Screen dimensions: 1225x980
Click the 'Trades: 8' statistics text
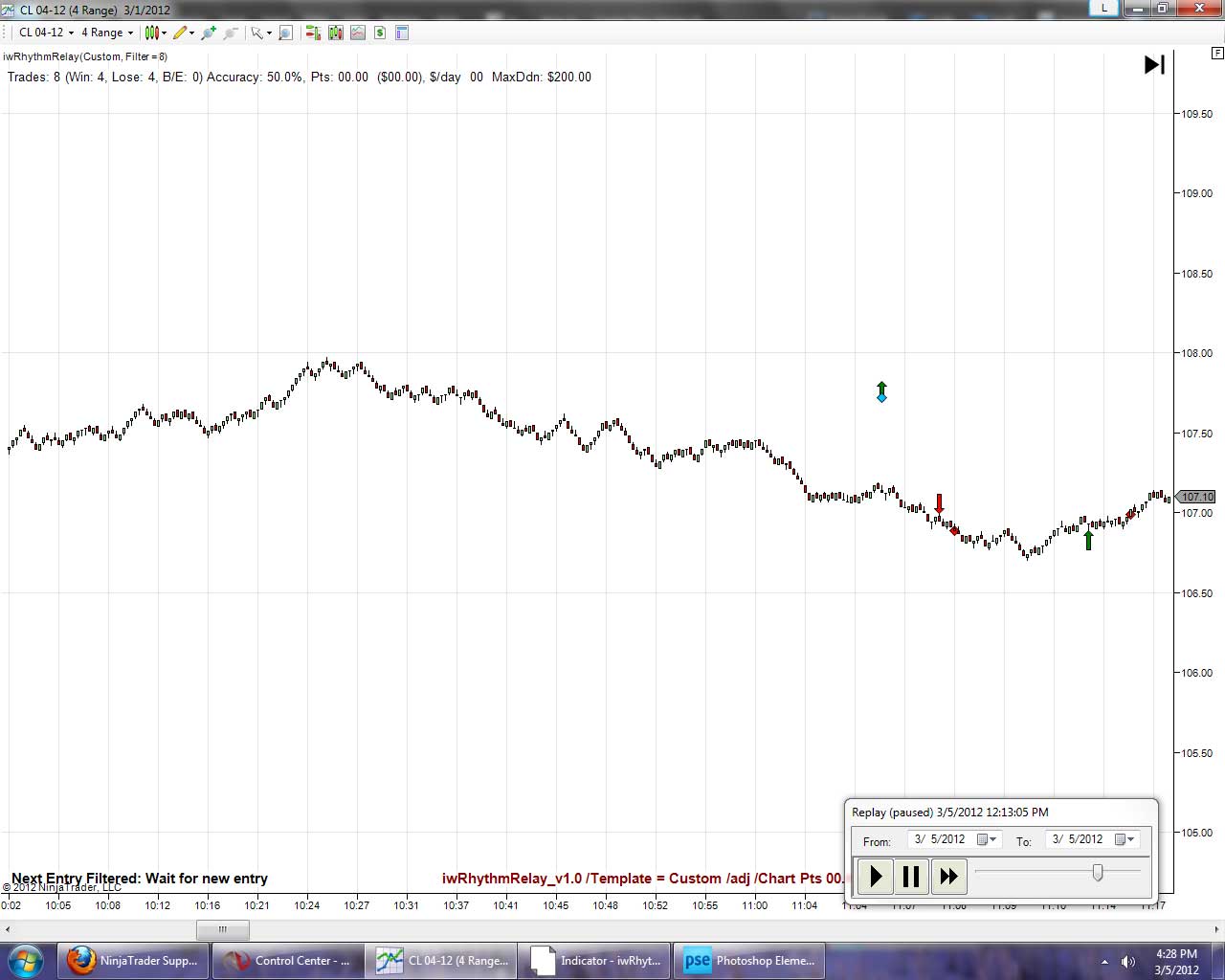pyautogui.click(x=33, y=77)
